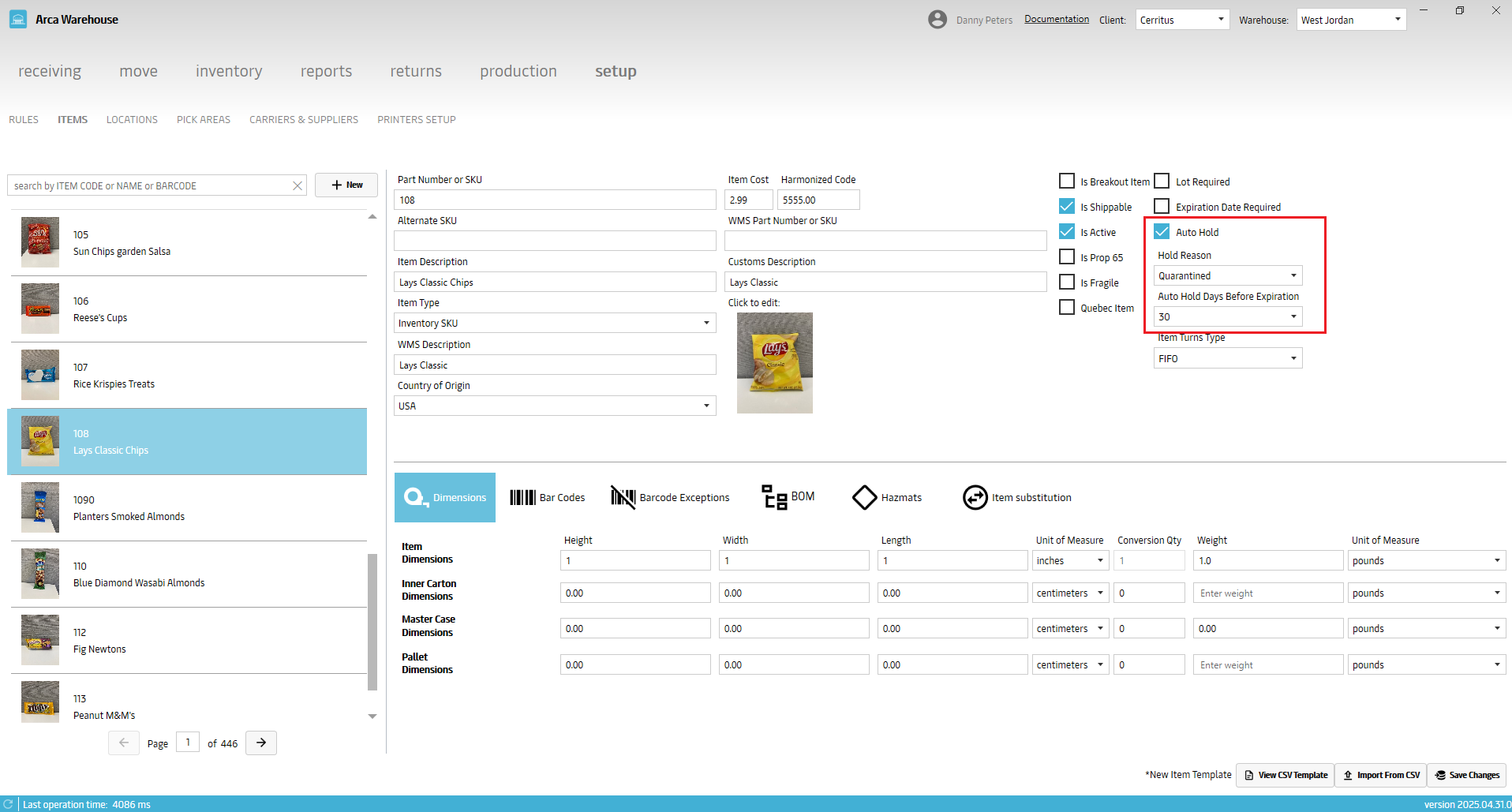Viewport: 1512px width, 812px height.
Task: Open the LOCATIONS sub-tab
Action: coord(132,120)
